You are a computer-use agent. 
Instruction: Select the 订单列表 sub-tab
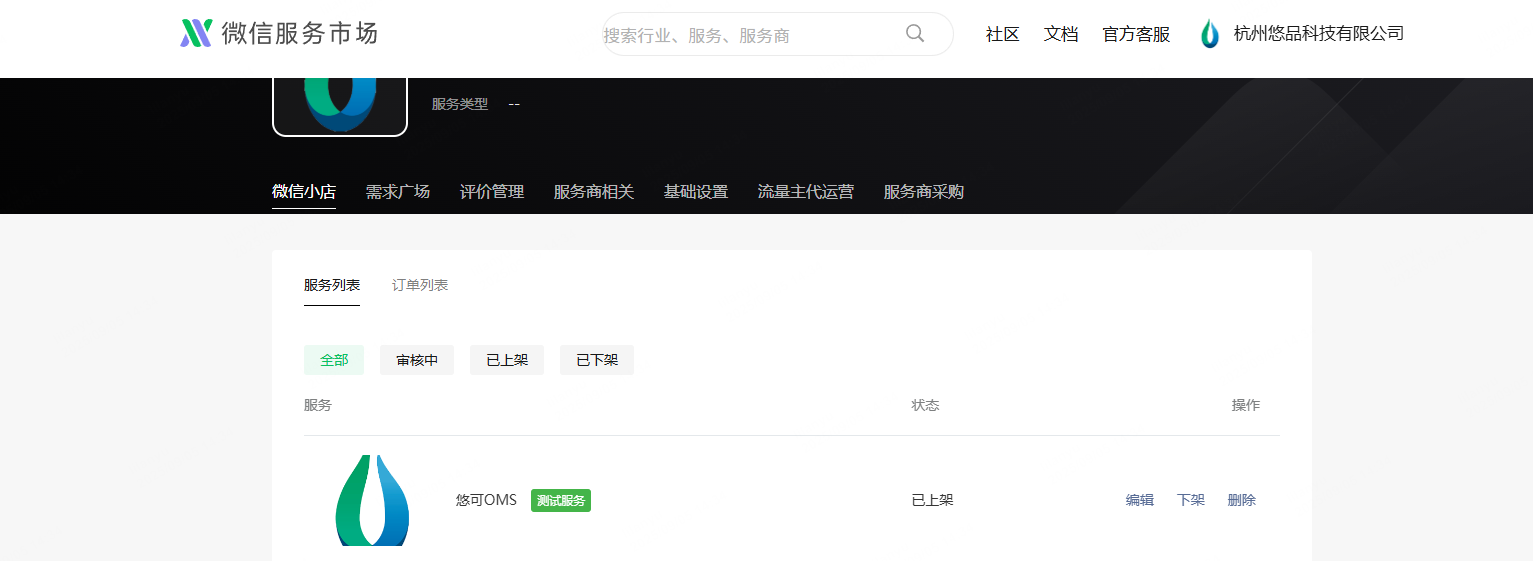click(420, 285)
